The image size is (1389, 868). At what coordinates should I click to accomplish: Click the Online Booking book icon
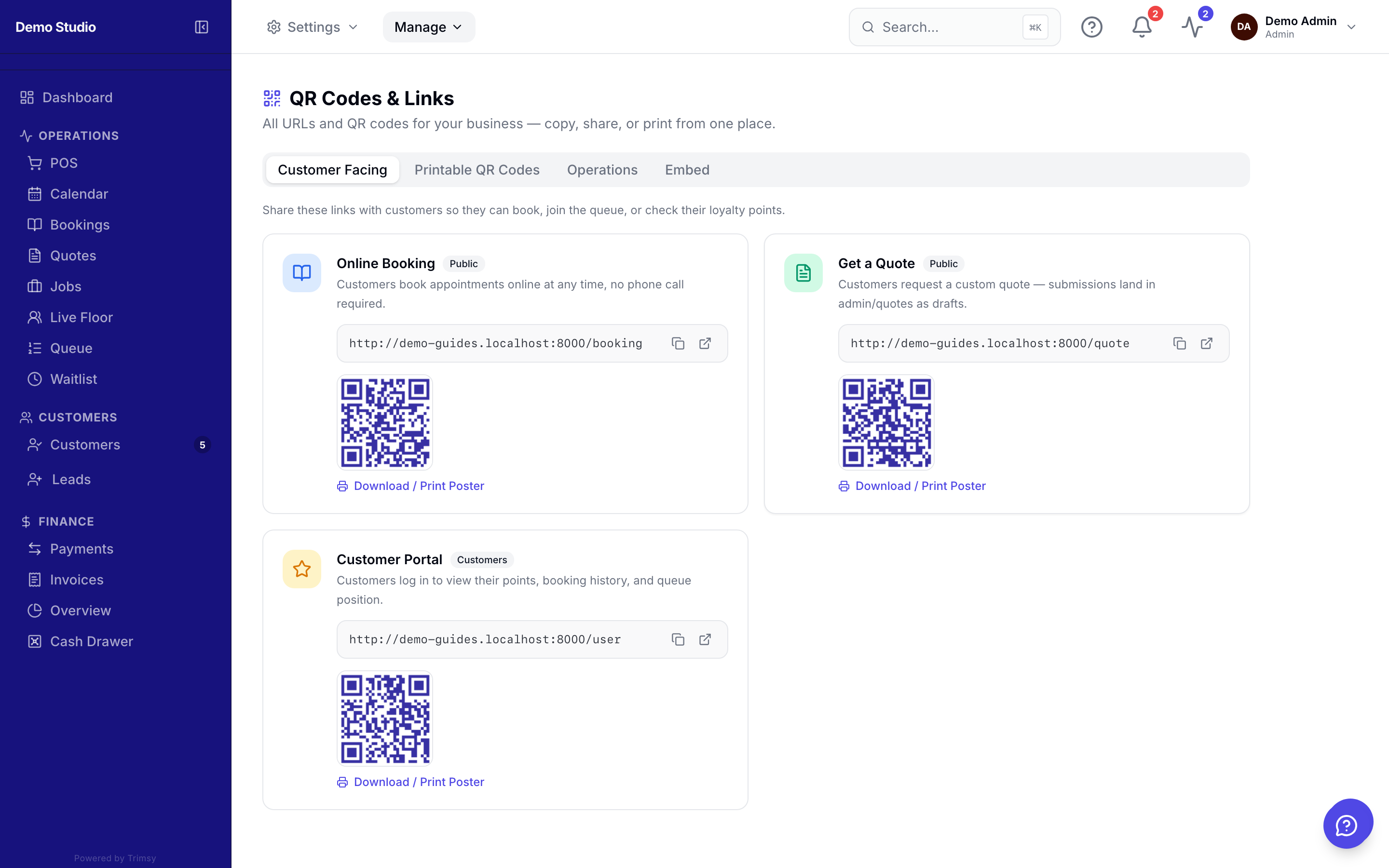pos(302,272)
